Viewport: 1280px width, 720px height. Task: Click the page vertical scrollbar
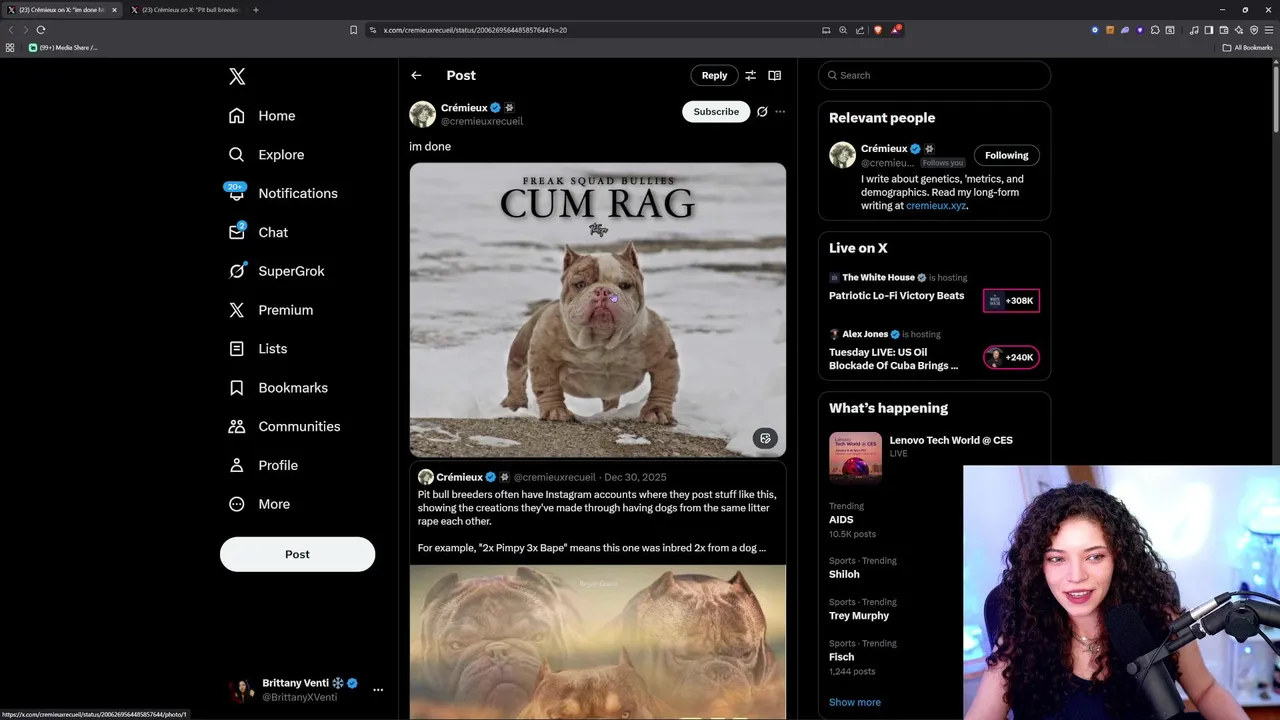point(1275,100)
